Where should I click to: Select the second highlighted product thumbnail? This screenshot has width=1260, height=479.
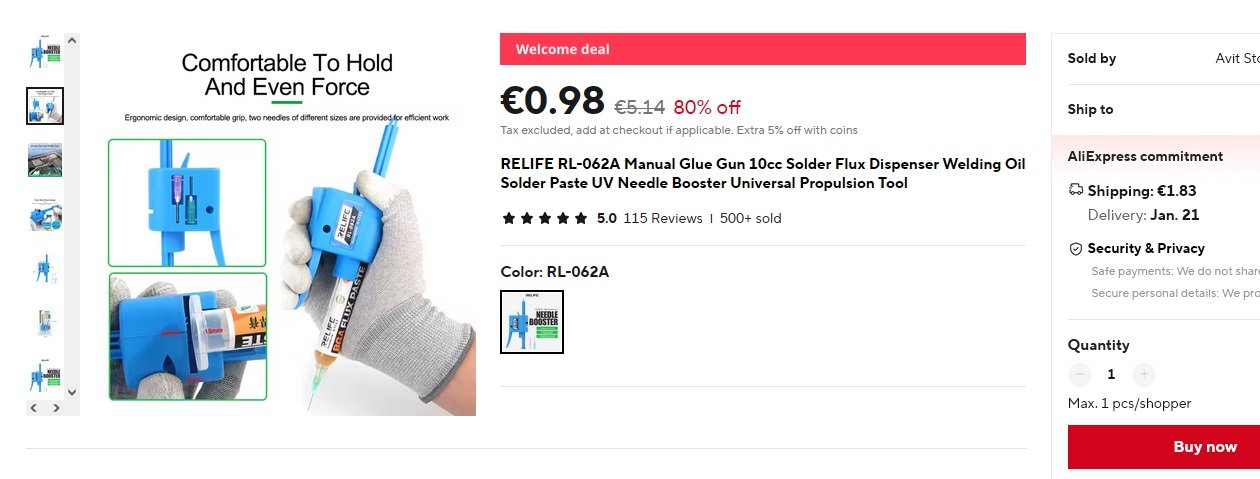point(45,106)
